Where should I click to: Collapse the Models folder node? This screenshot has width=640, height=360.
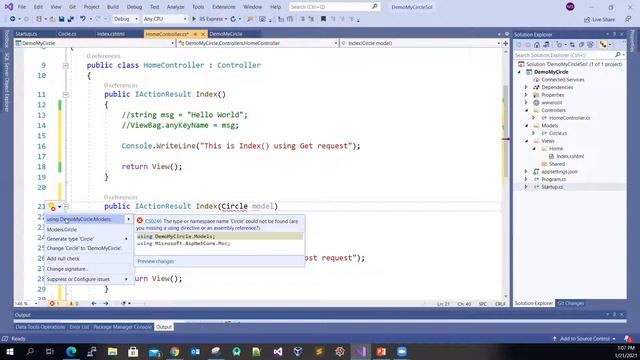[x=526, y=125]
